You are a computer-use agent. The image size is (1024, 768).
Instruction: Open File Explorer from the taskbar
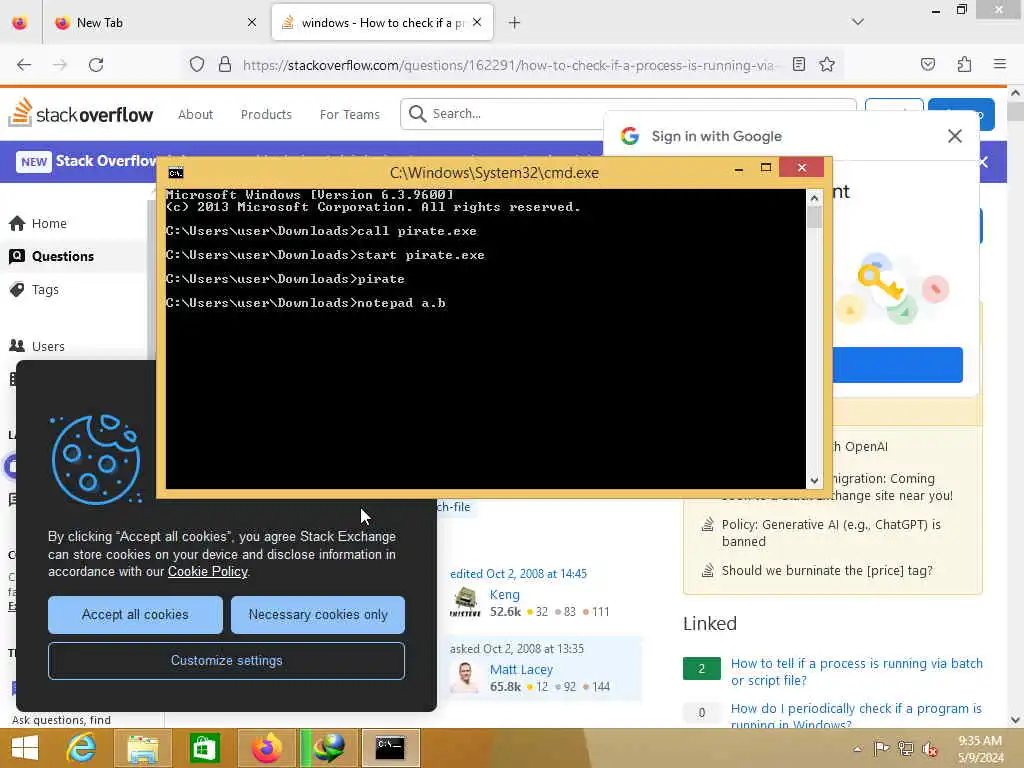[x=143, y=748]
